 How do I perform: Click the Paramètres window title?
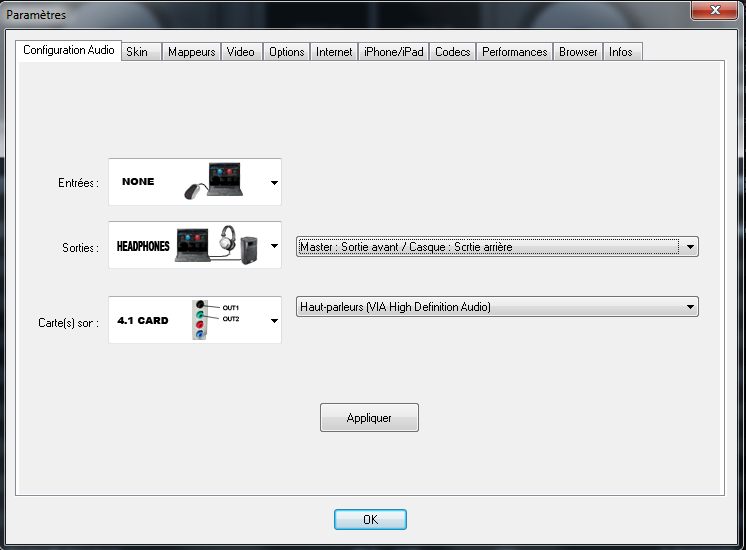[36, 15]
